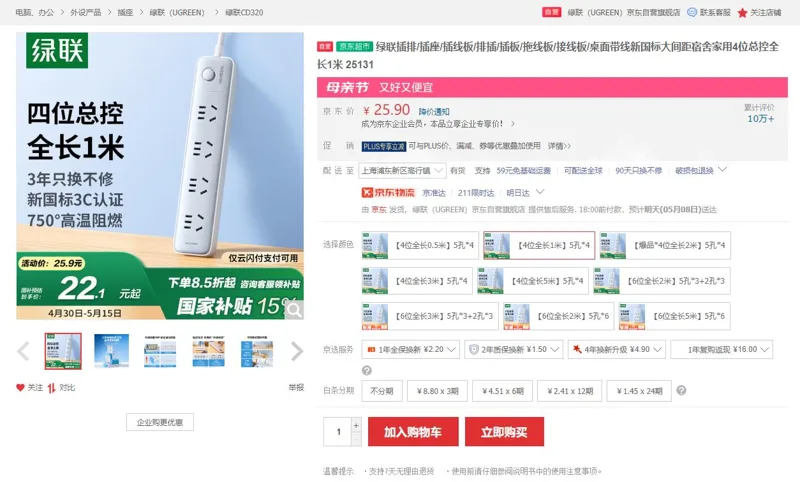Click the help icon beside 白条分期 options
This screenshot has height=482, width=800.
681,390
